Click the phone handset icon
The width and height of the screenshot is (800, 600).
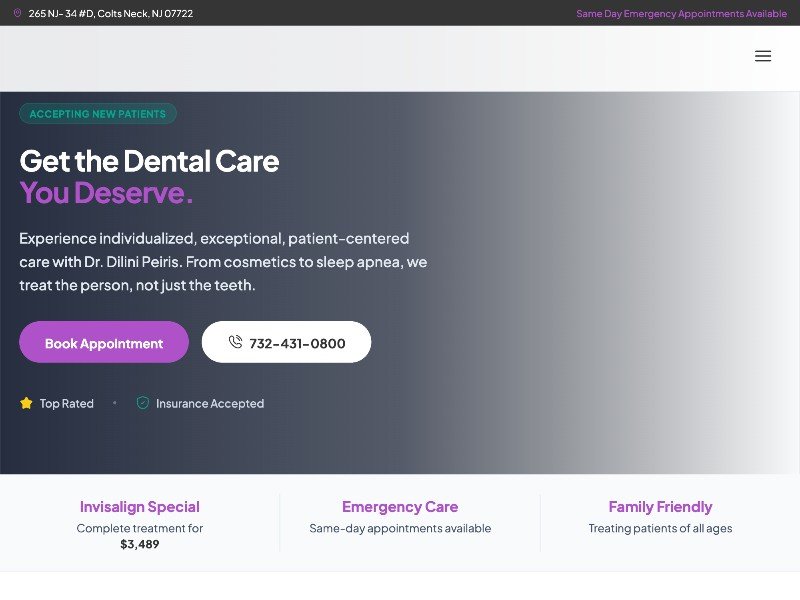click(x=236, y=342)
